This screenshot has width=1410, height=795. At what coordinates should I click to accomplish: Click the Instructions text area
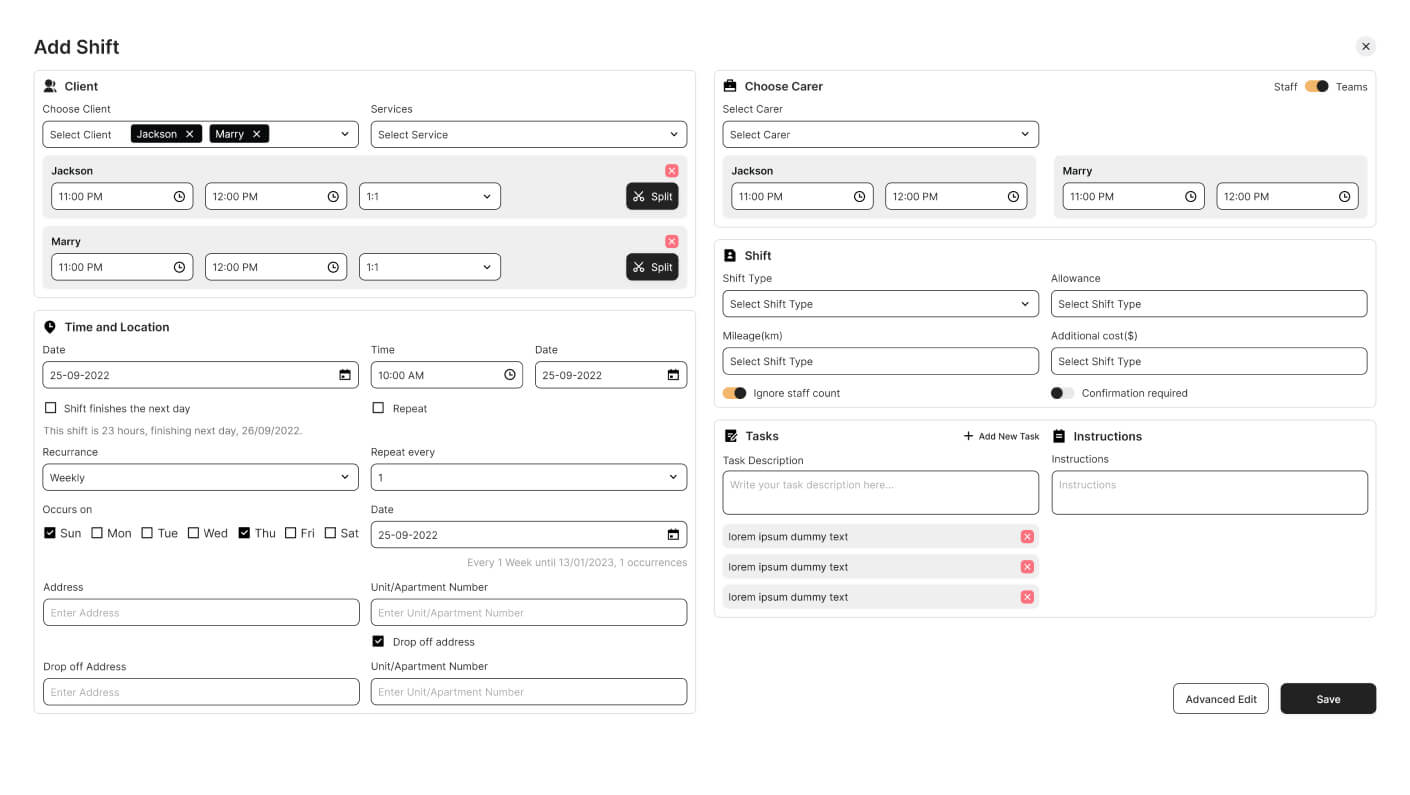tap(1209, 493)
